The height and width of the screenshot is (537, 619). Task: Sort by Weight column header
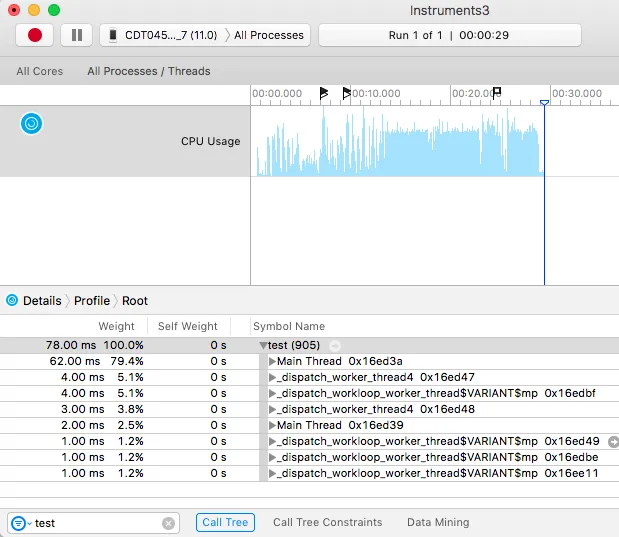116,326
